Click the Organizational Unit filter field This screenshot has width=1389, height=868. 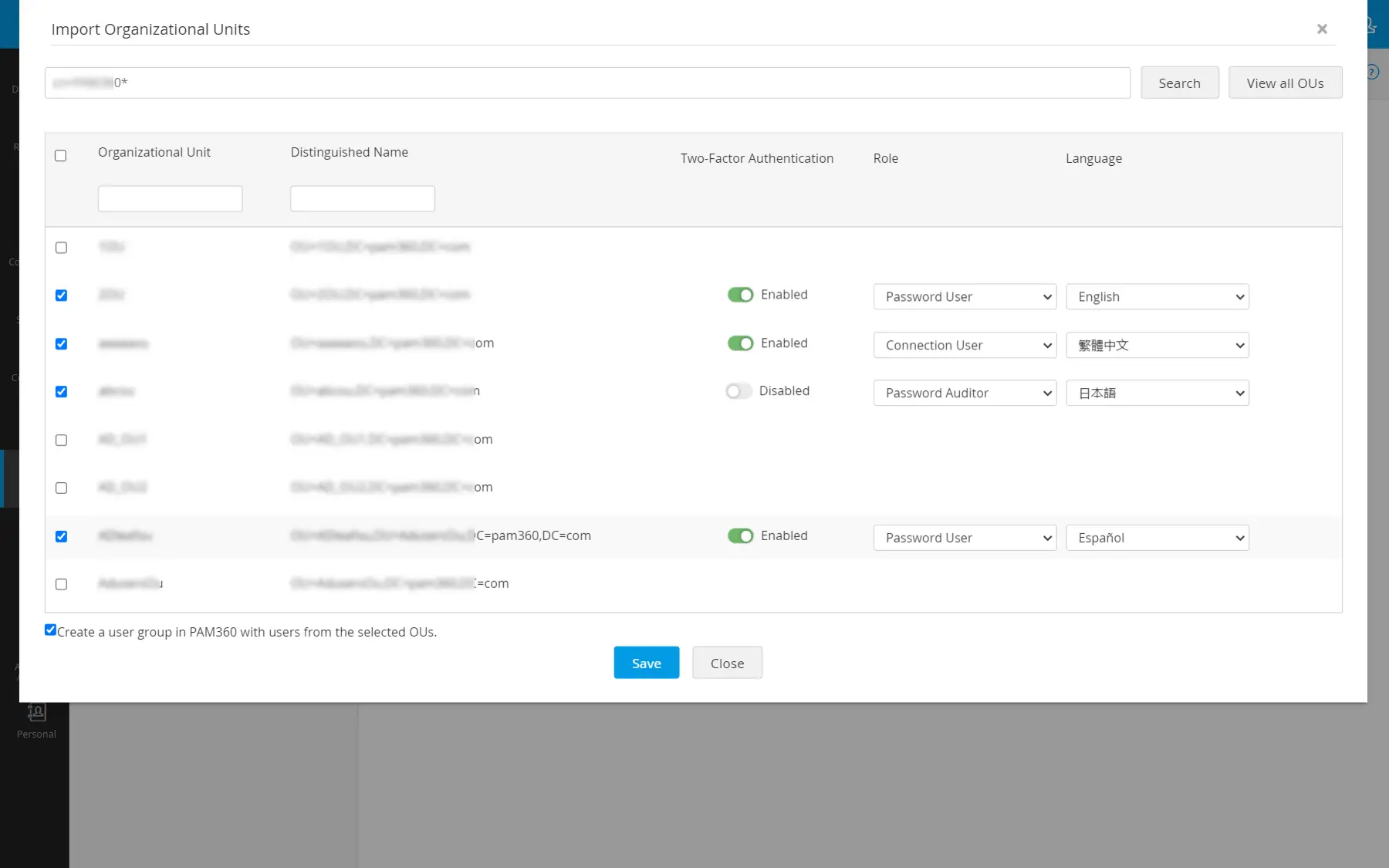pyautogui.click(x=170, y=198)
